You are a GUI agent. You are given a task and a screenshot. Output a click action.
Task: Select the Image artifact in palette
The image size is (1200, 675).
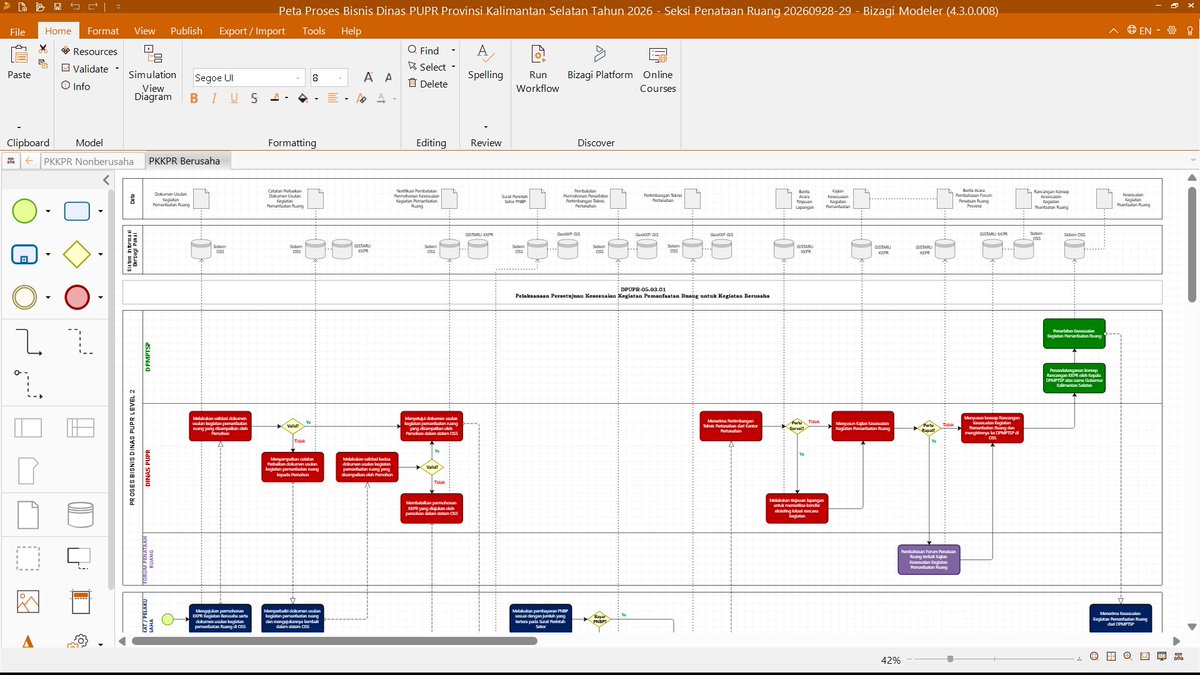coord(28,601)
